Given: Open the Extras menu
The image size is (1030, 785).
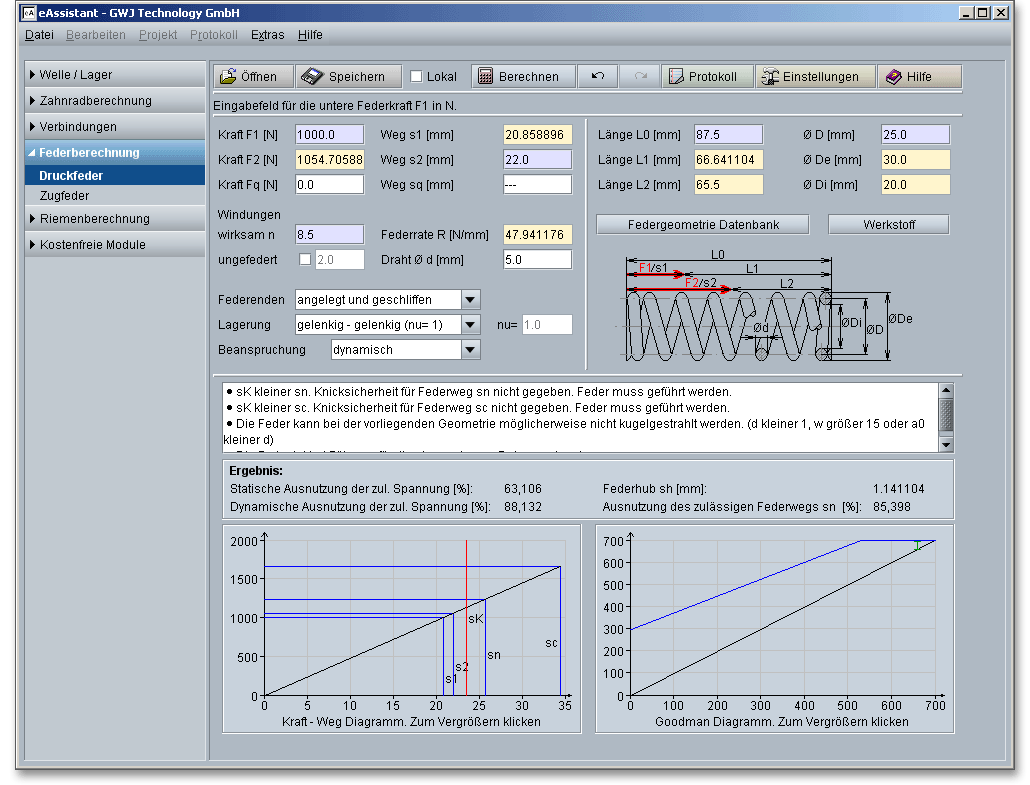Looking at the screenshot, I should tap(267, 35).
